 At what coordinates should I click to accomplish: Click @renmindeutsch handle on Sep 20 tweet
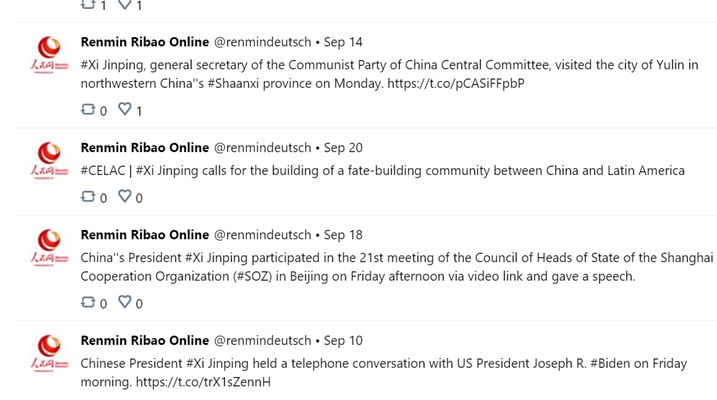(262, 148)
